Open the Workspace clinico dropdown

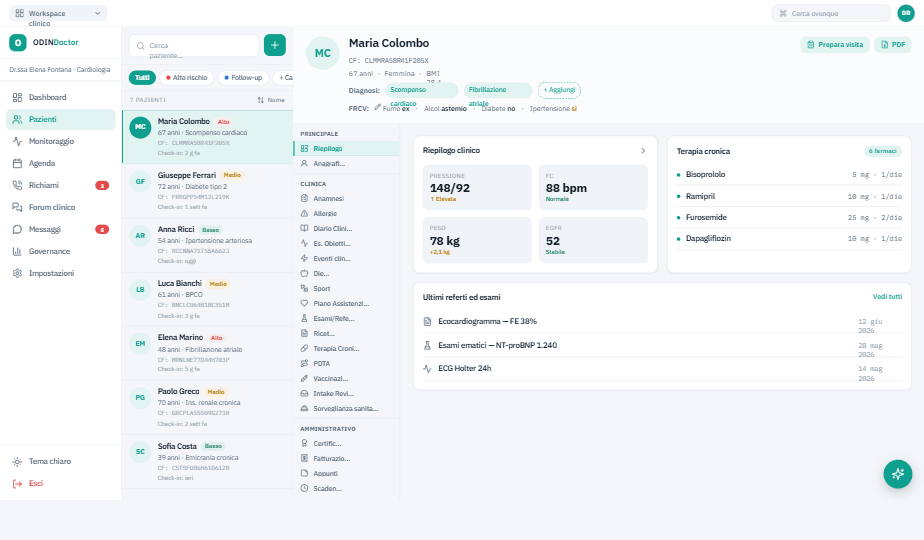click(58, 14)
